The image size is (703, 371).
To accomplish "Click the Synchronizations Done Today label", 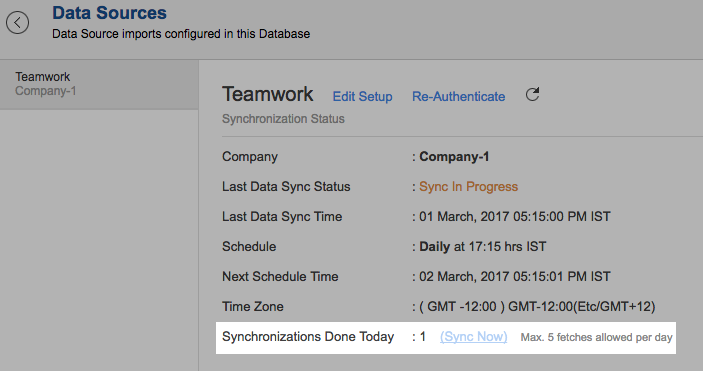I will [x=308, y=336].
